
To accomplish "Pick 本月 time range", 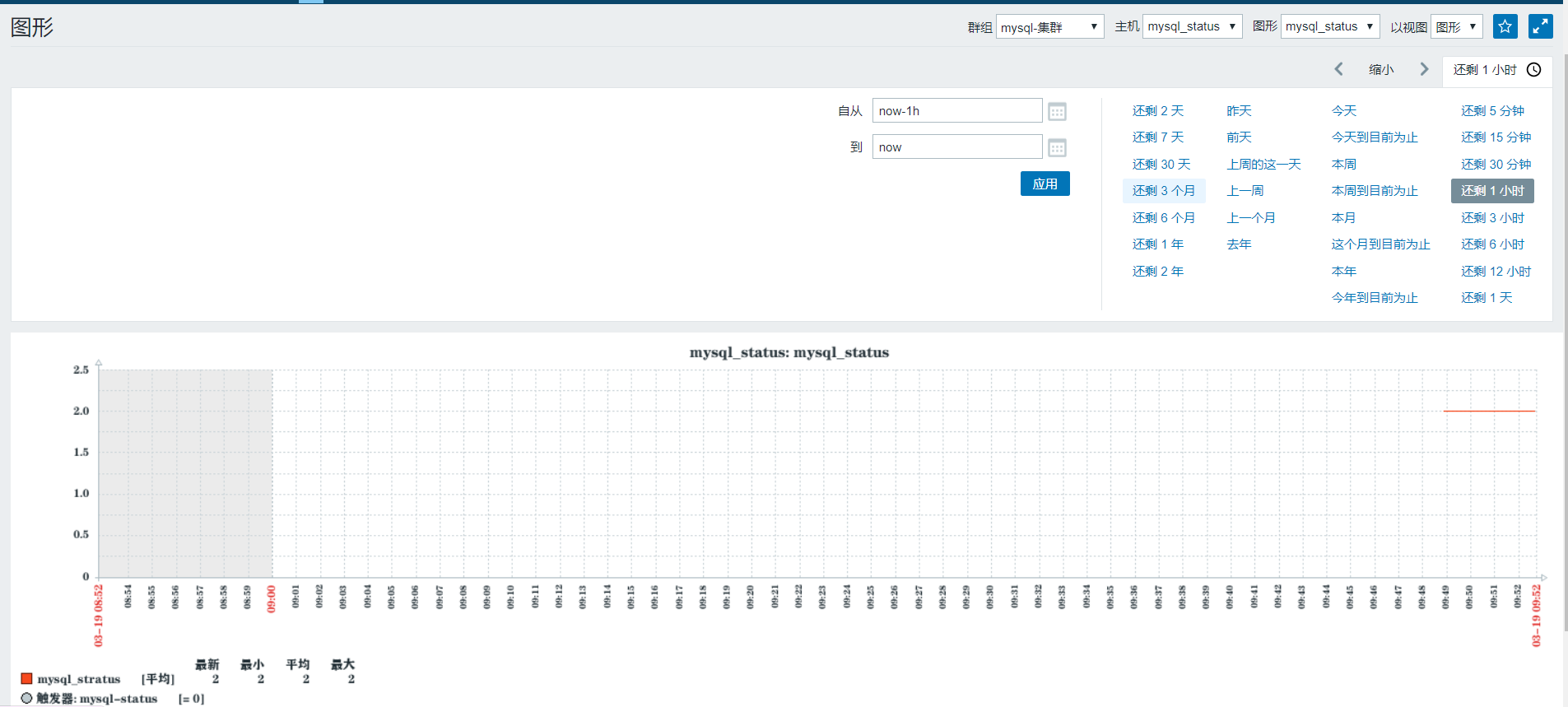I will (1344, 218).
